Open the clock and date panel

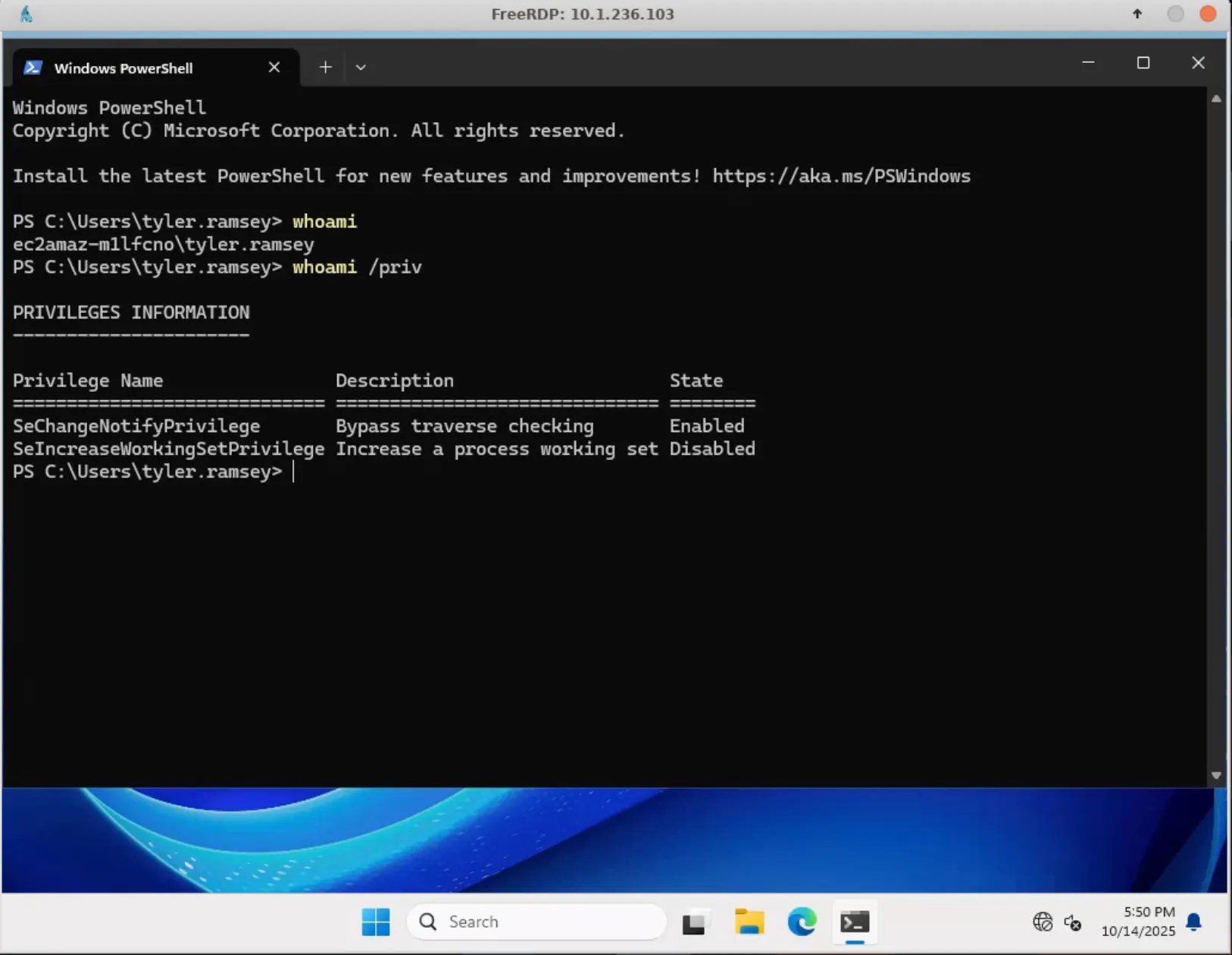coord(1138,922)
